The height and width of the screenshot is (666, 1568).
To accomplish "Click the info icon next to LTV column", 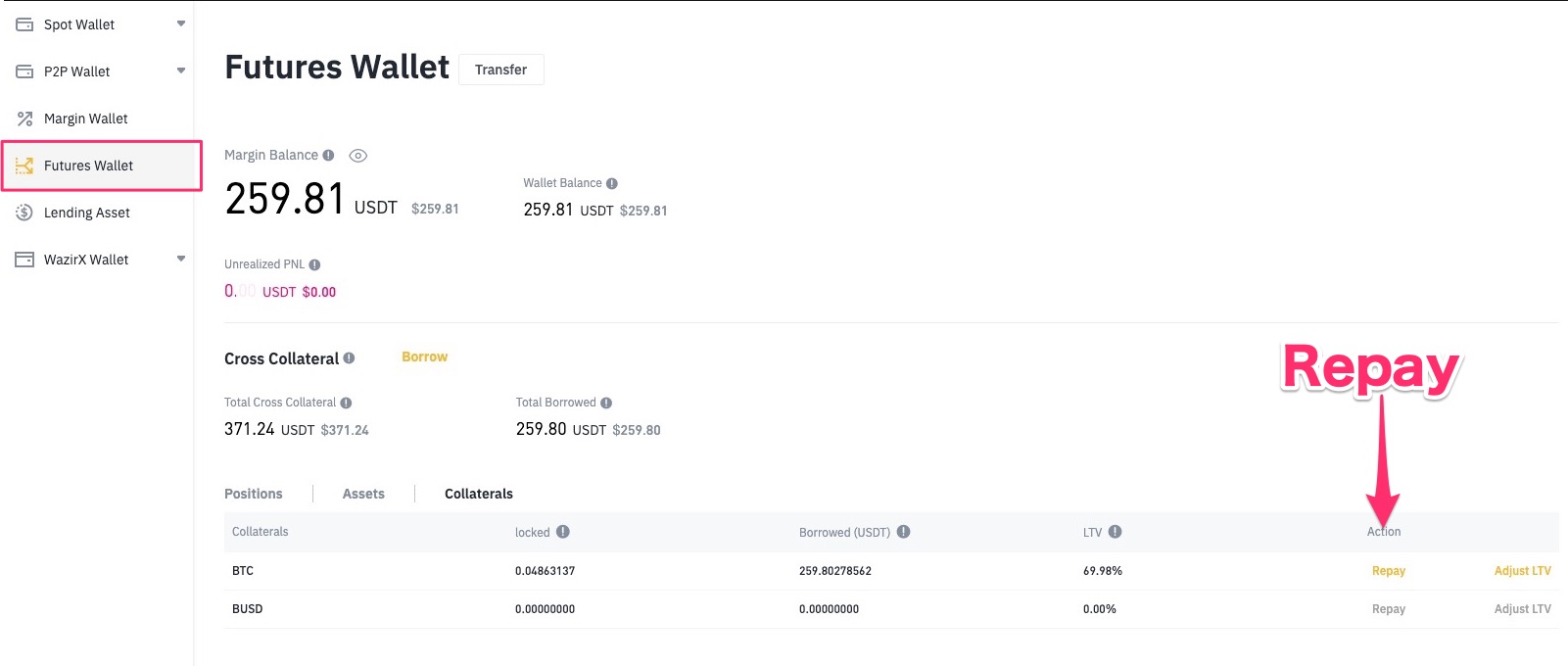I will tap(1115, 532).
